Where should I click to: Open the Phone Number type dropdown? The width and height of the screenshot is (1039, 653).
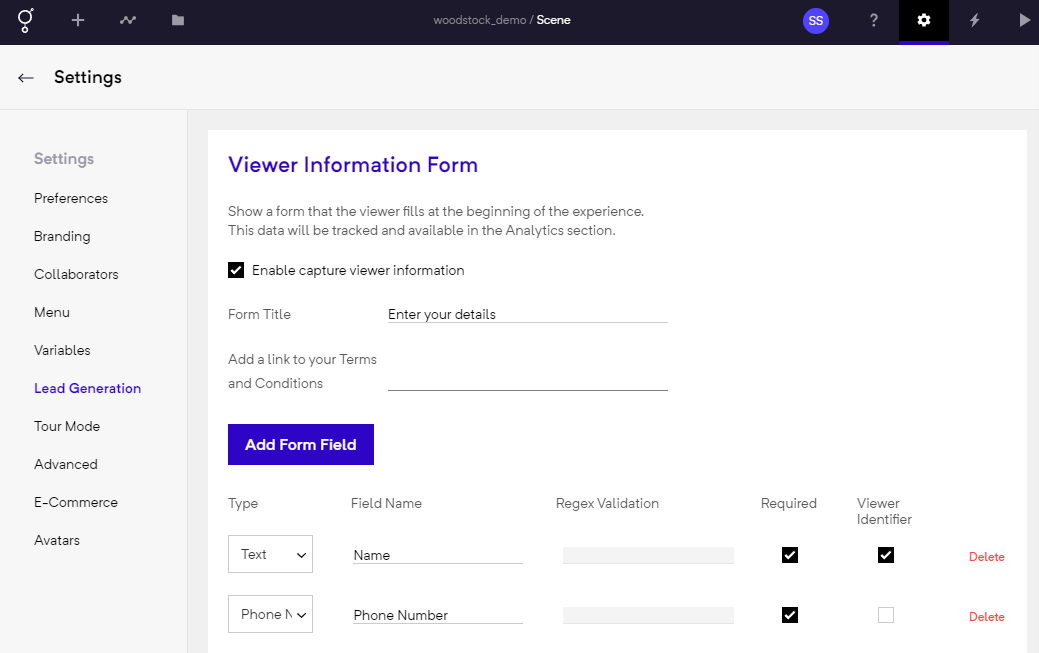270,614
